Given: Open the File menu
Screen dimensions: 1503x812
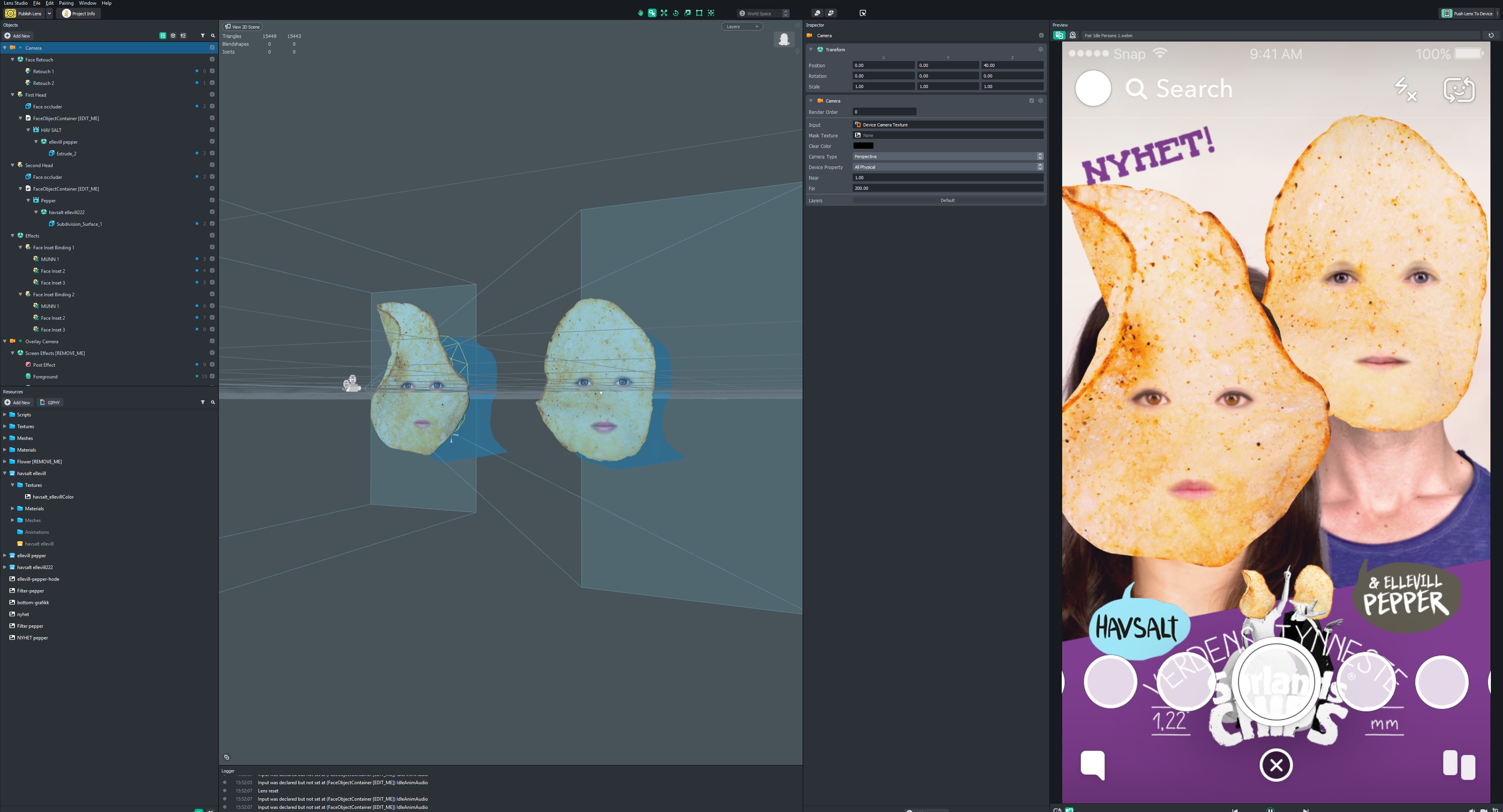Looking at the screenshot, I should [x=37, y=3].
